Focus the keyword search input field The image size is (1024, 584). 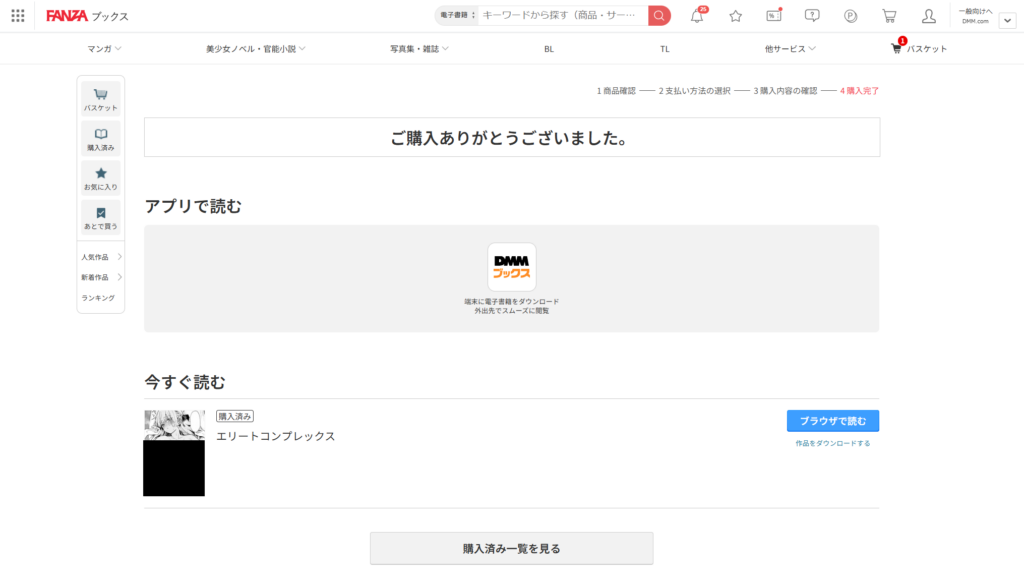tap(562, 16)
